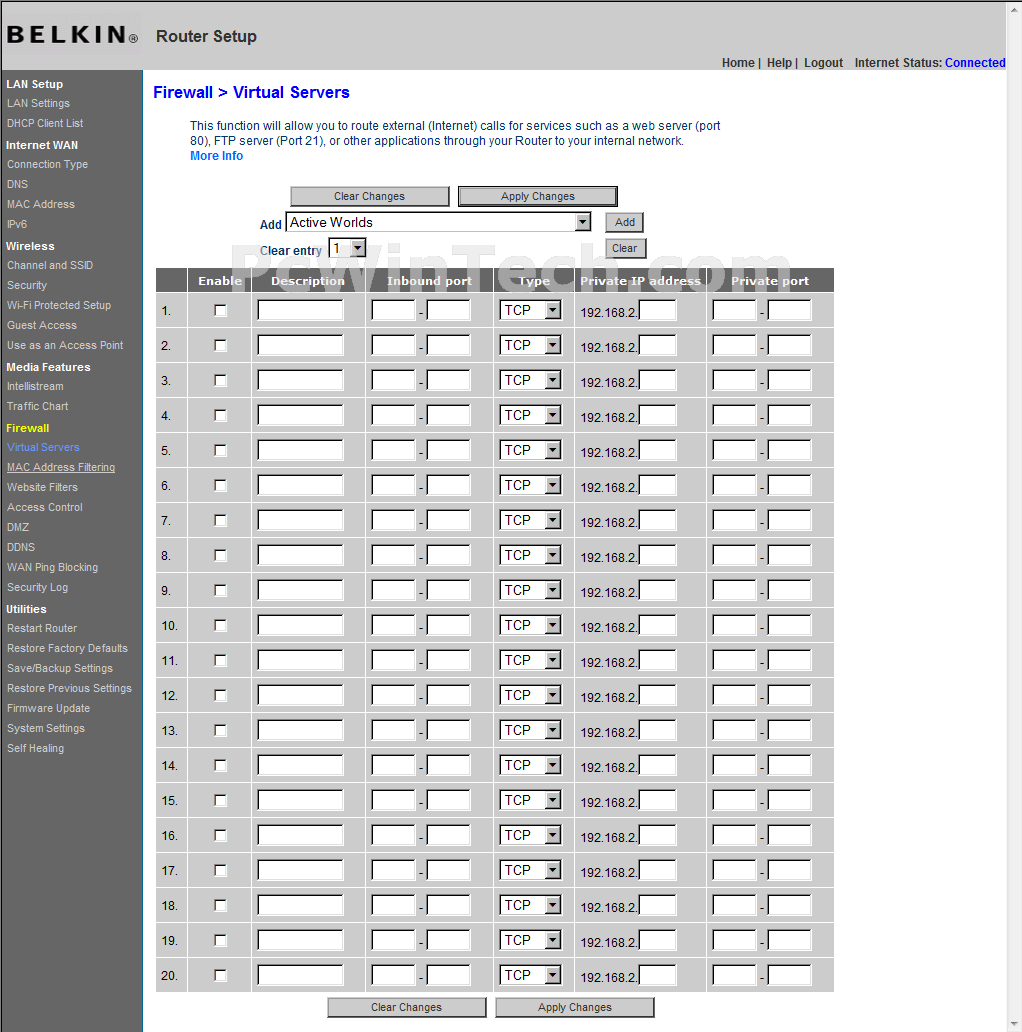Screen dimensions: 1022x1032
Task: Open row 11 protocol Type dropdown
Action: 530,660
